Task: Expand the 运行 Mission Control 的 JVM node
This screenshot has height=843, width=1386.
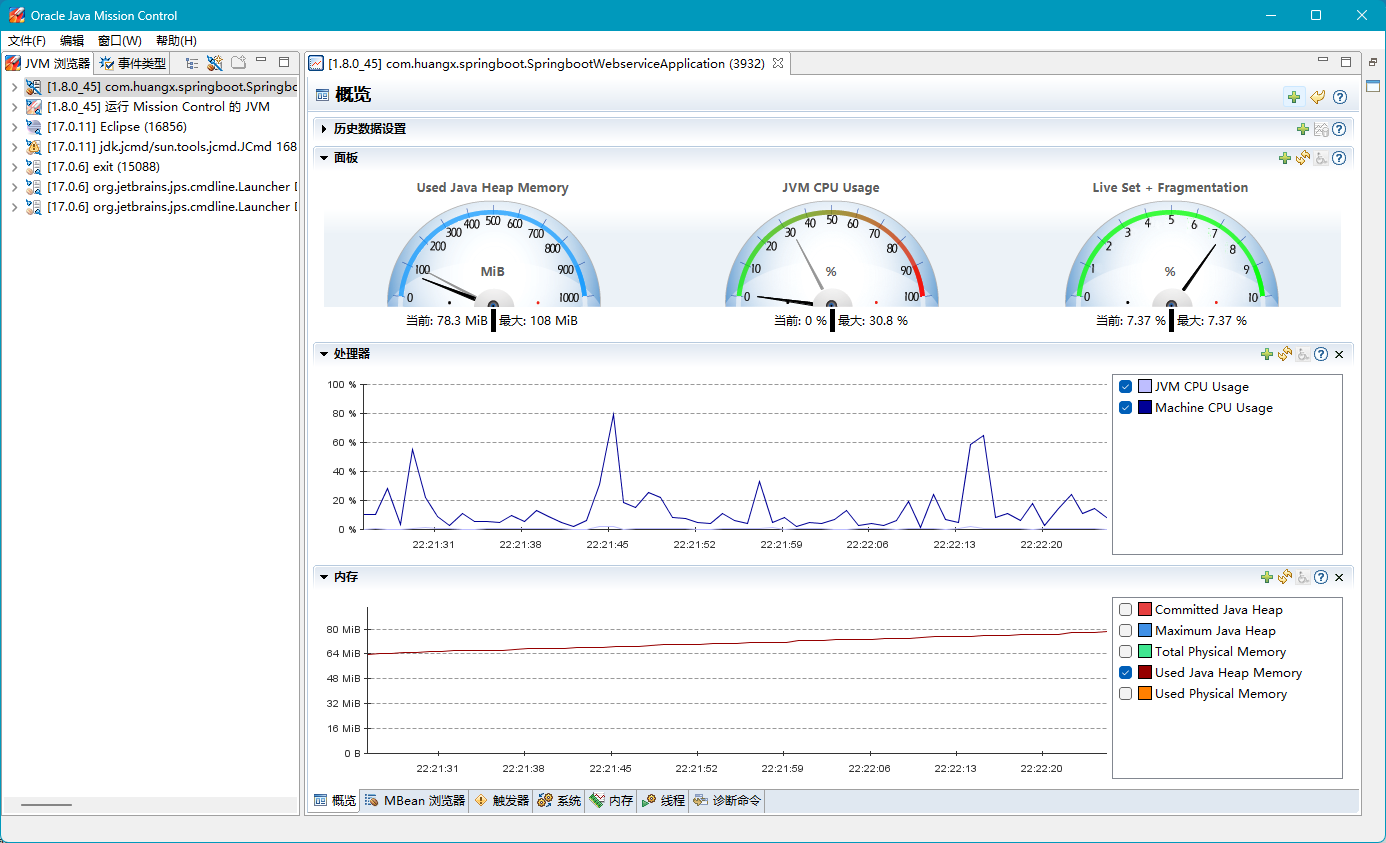Action: coord(14,107)
